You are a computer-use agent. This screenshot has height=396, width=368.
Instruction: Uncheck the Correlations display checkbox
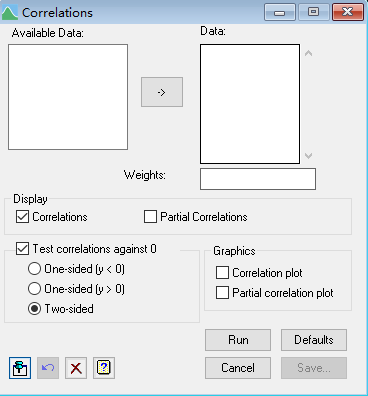(x=22, y=217)
